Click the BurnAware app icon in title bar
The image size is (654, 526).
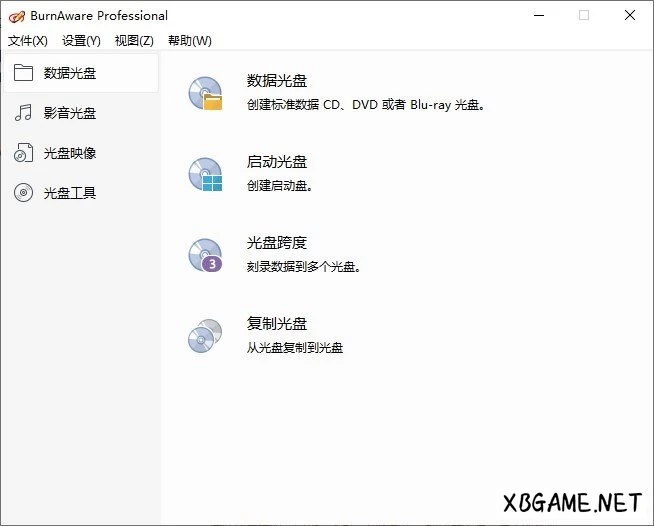pyautogui.click(x=15, y=15)
